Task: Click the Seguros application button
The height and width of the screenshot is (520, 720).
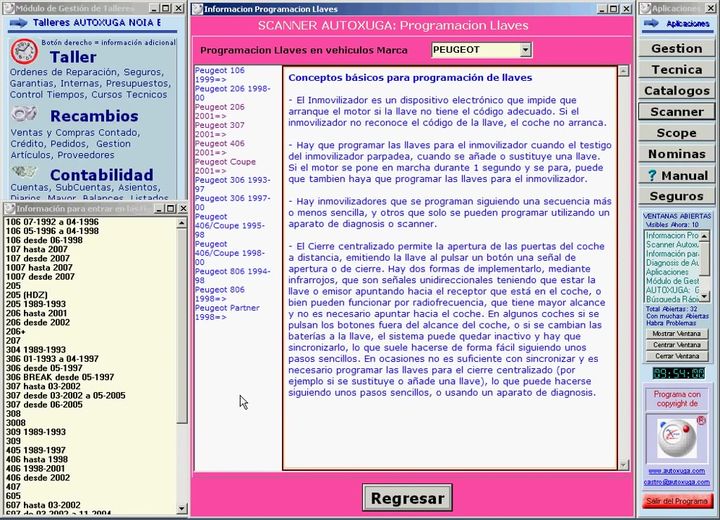Action: 676,196
